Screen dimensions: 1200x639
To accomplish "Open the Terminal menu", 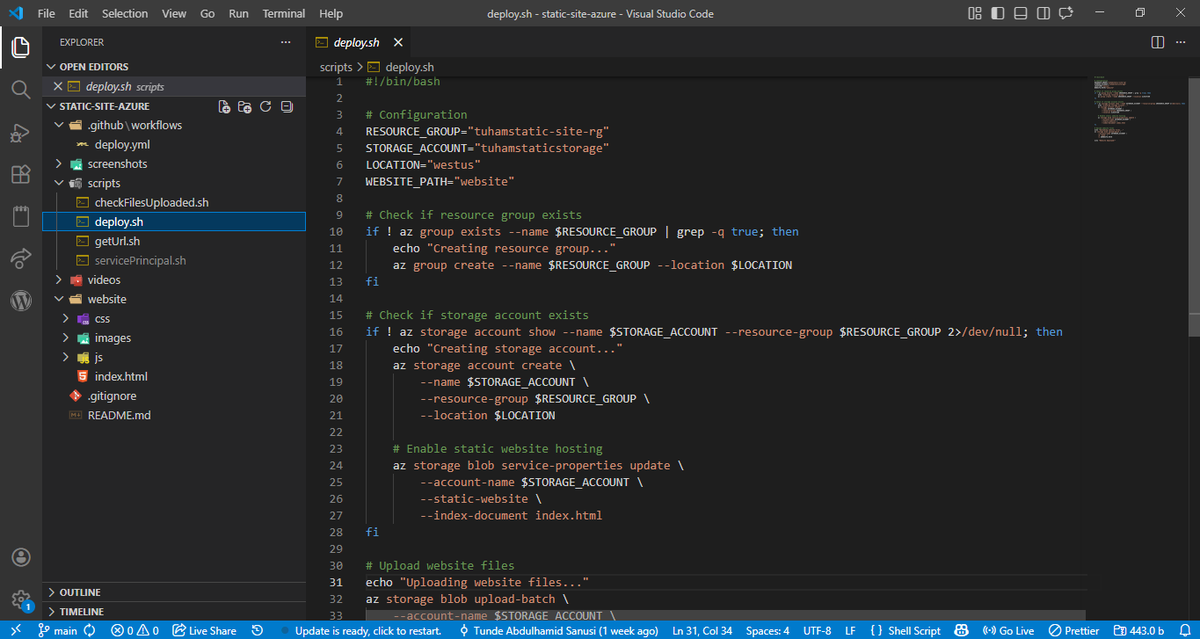I will (284, 13).
